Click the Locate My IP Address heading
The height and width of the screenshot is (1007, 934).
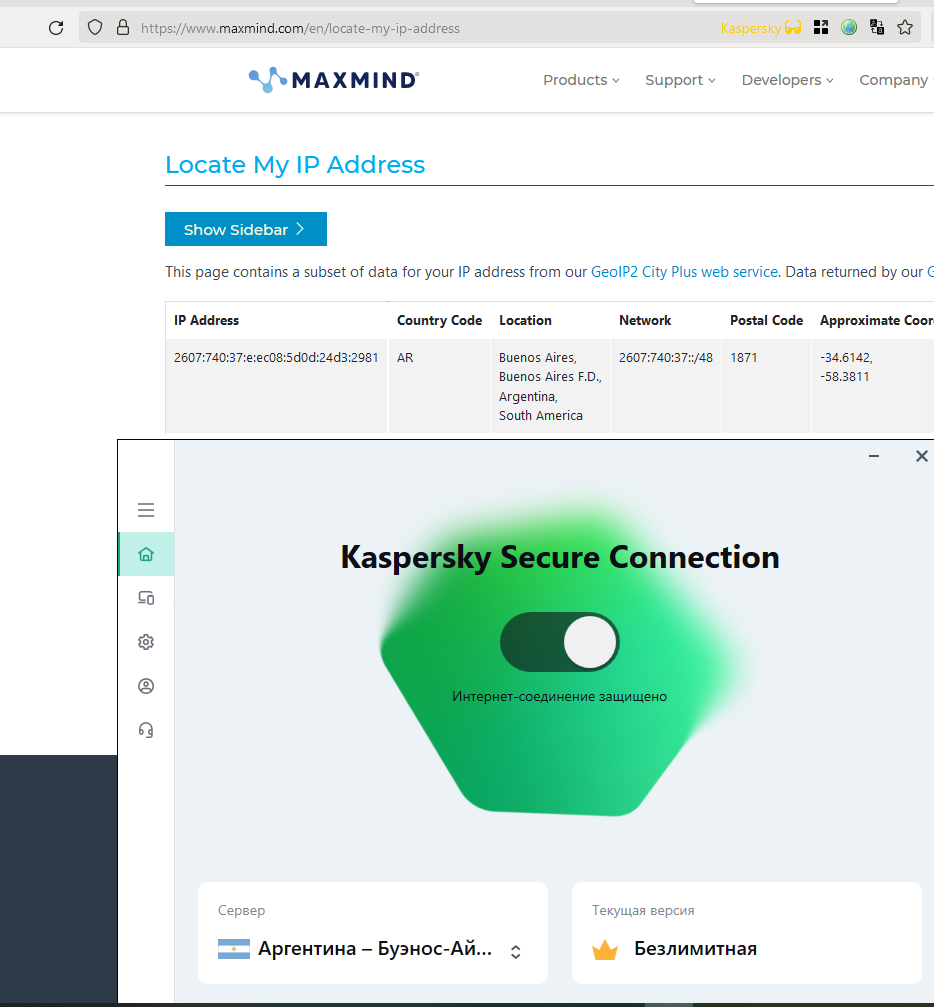click(295, 165)
